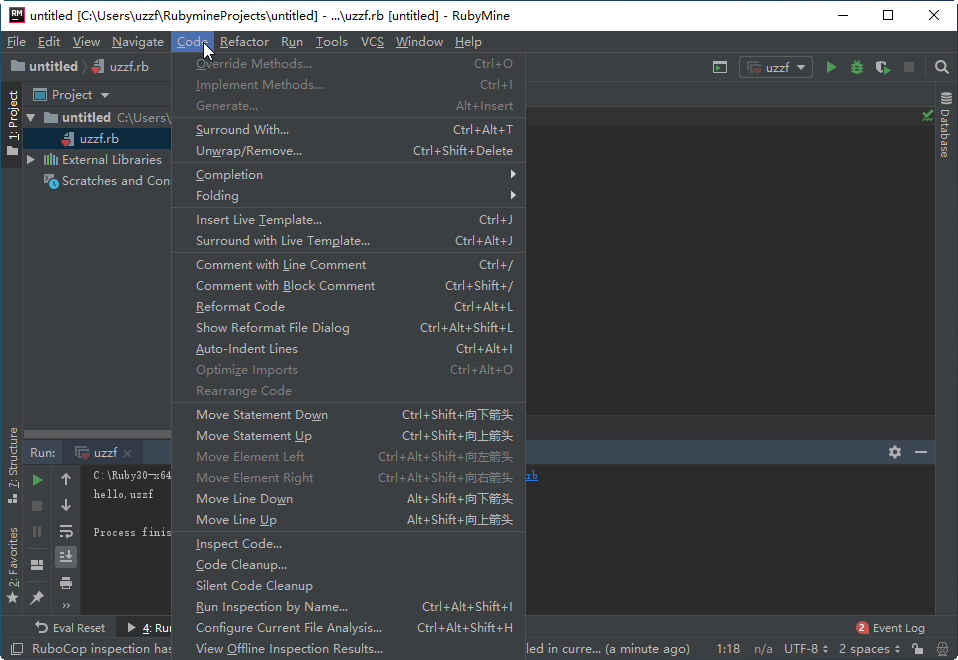Open the Folding submenu
958x660 pixels.
click(348, 196)
